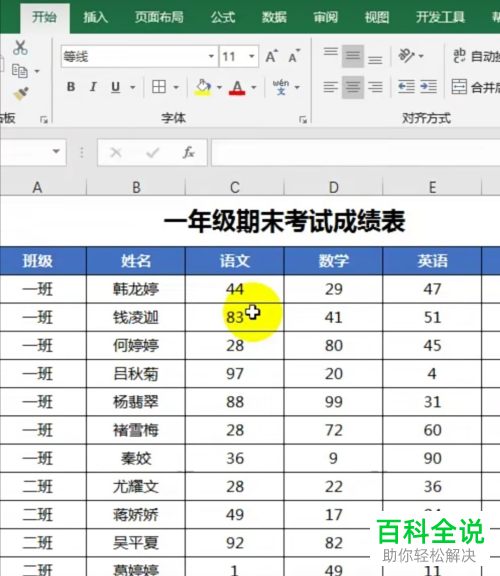
Task: Click the name cell 吕秋菊
Action: 136,374
